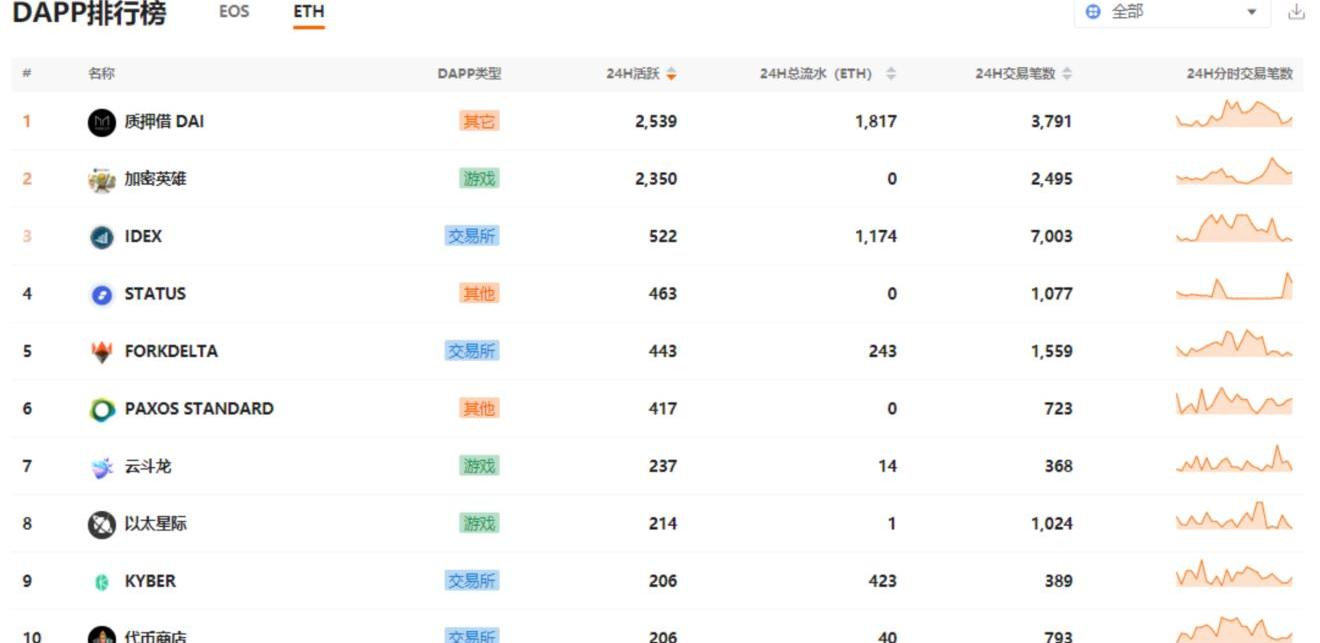
Task: Click the 名称 column header
Action: tap(101, 74)
